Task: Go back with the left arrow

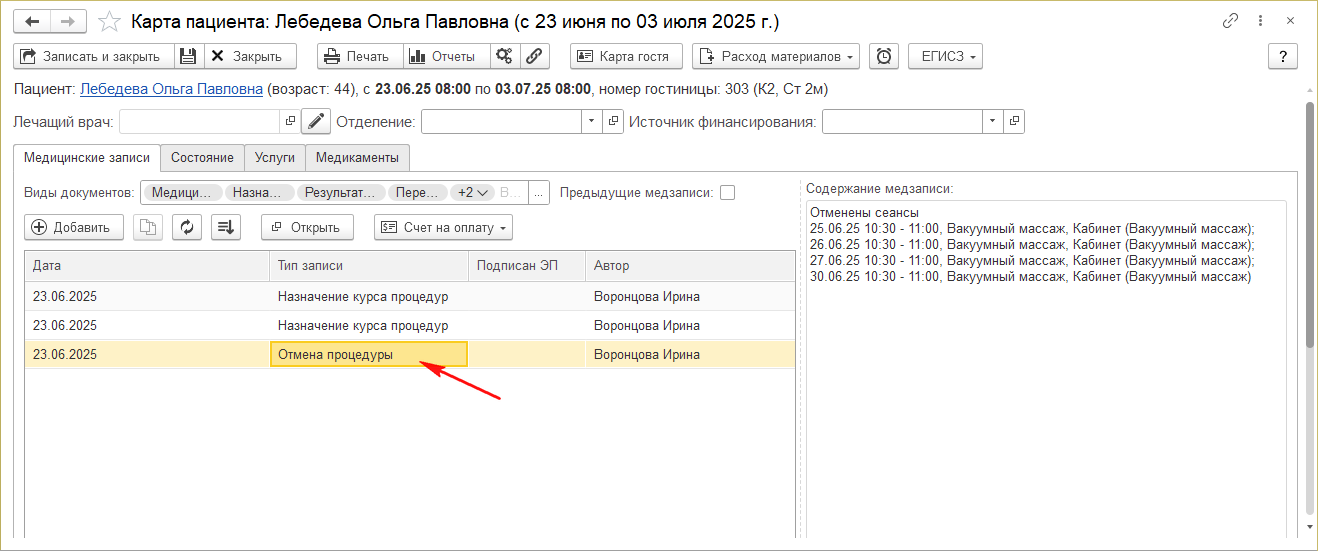Action: tap(31, 21)
